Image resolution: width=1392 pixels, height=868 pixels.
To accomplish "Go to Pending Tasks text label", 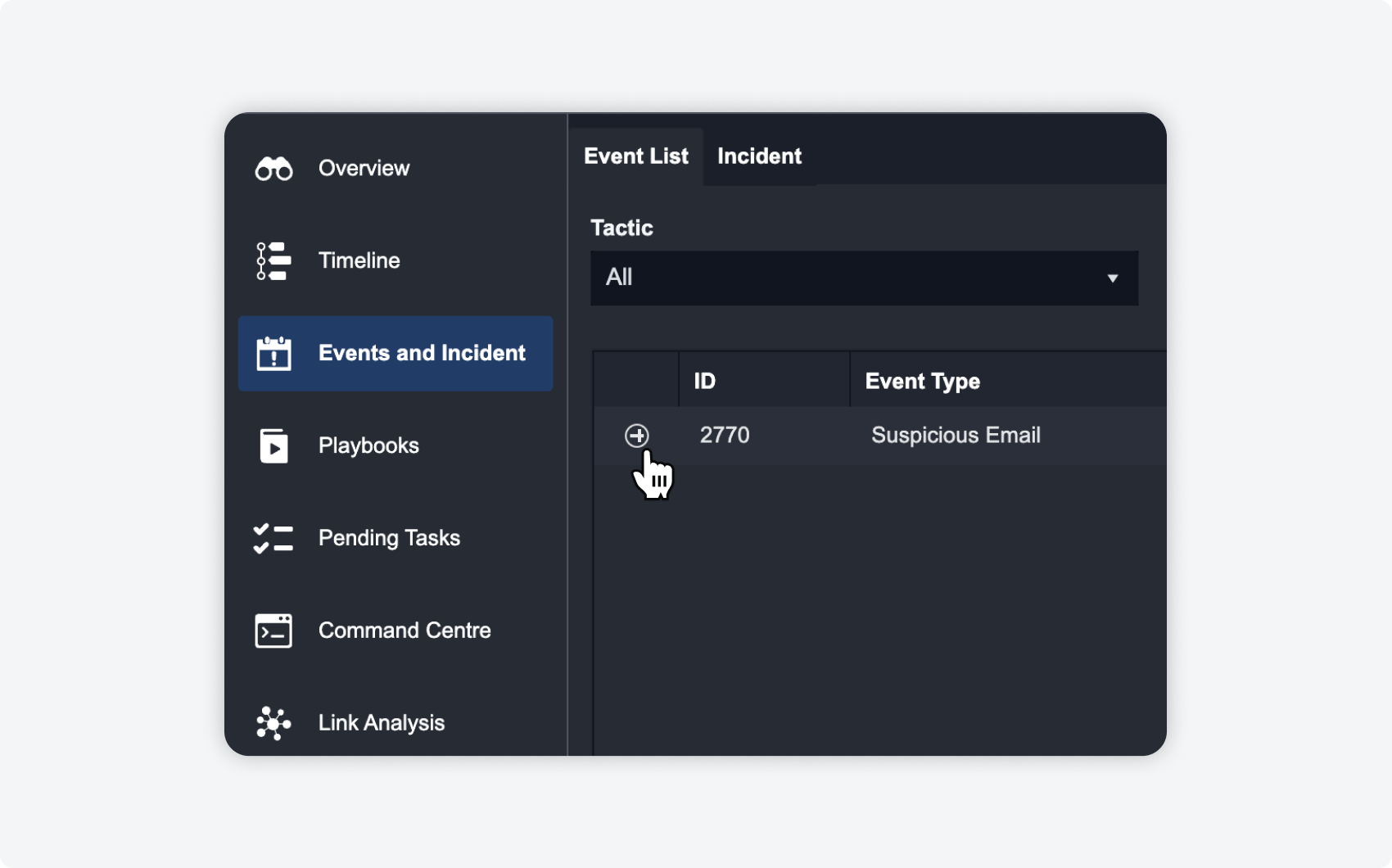I will click(389, 538).
